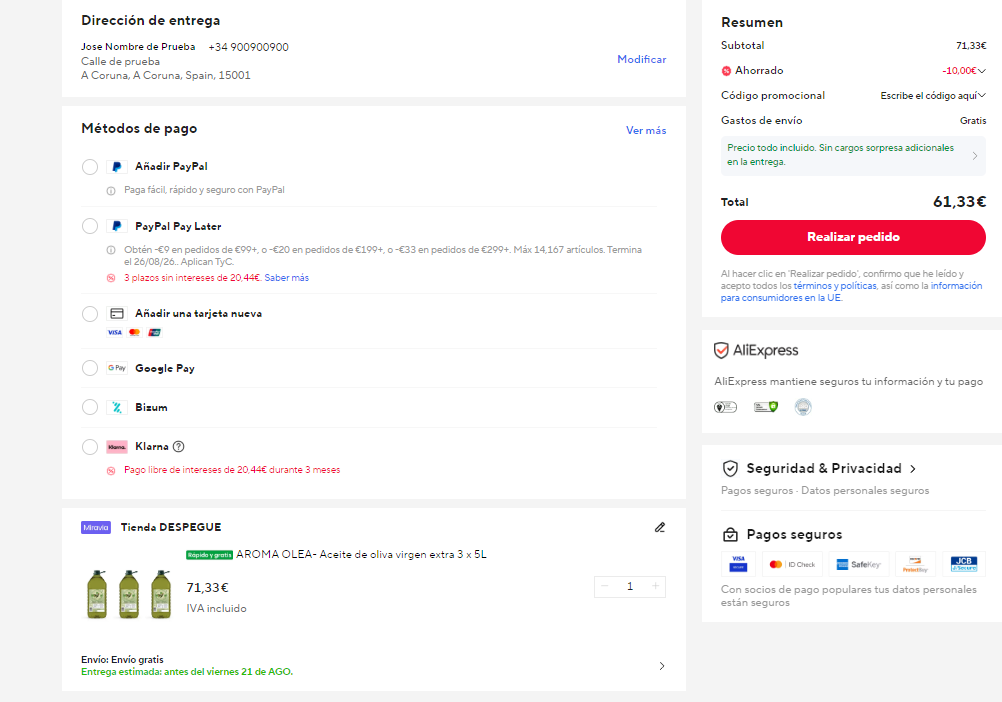
Task: Click Klarna interest-free payment text
Action: (232, 470)
